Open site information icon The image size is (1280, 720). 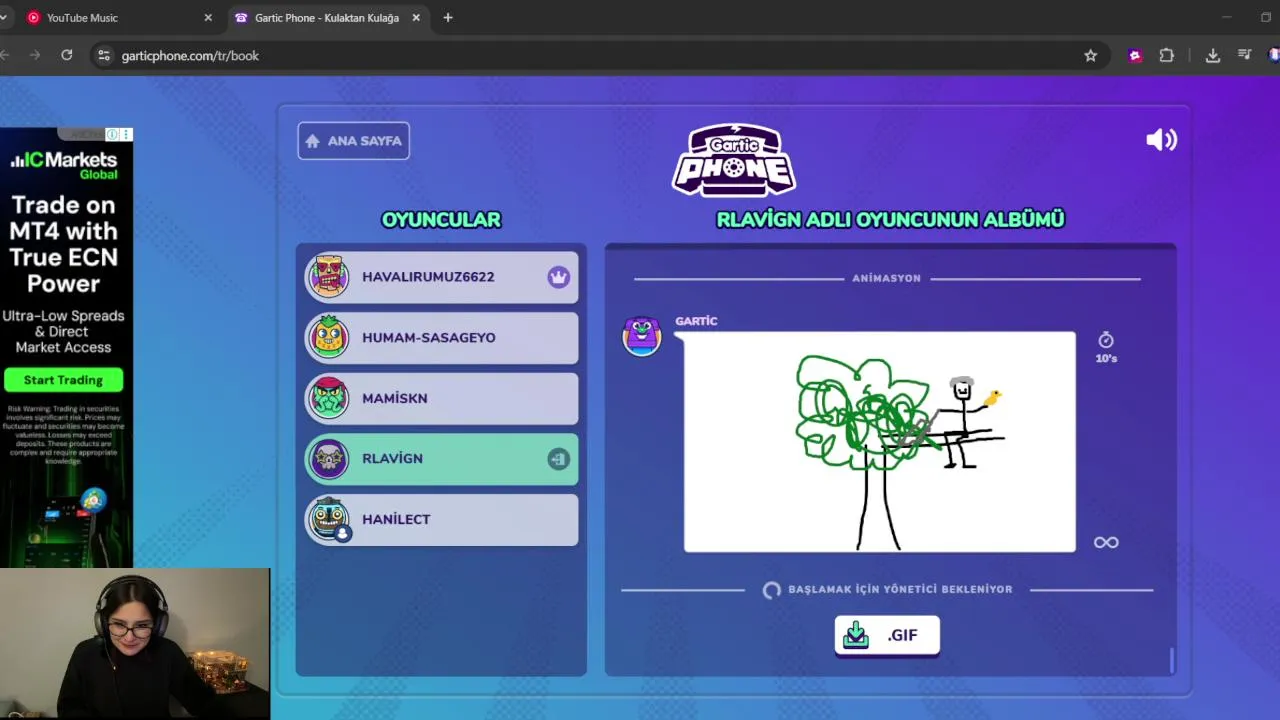pyautogui.click(x=103, y=56)
